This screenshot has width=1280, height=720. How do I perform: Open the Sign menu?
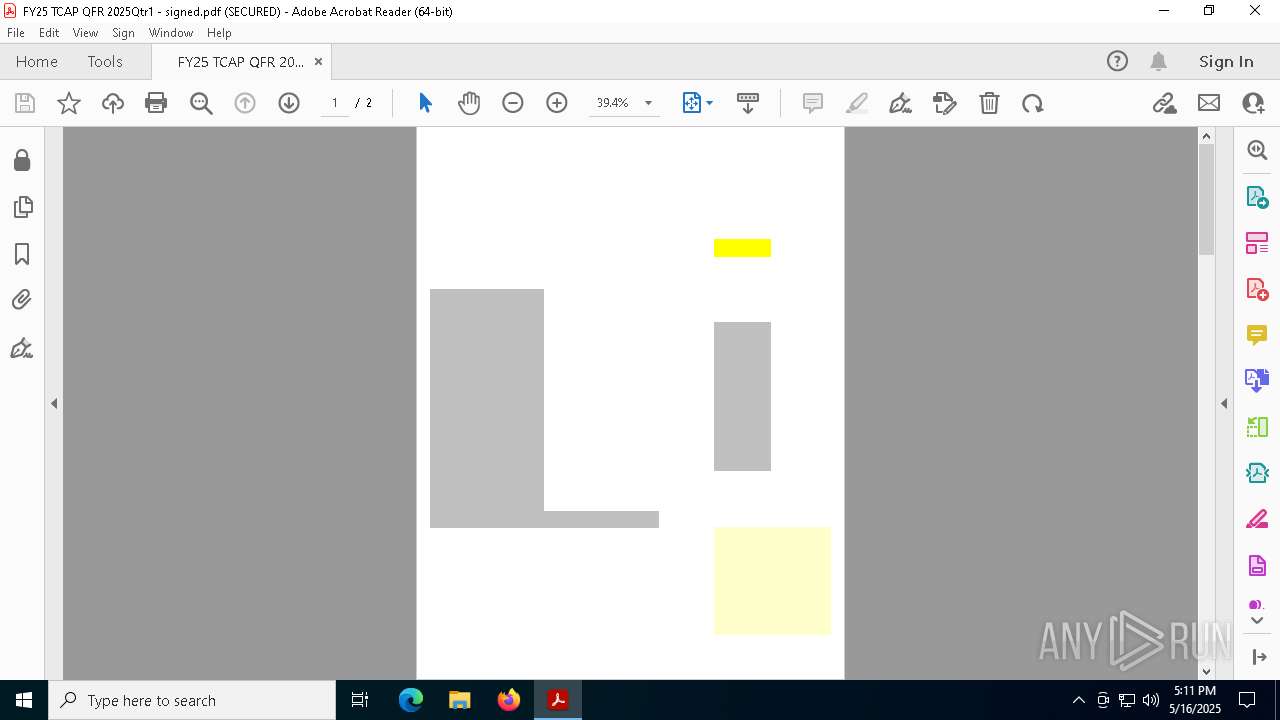pos(123,33)
